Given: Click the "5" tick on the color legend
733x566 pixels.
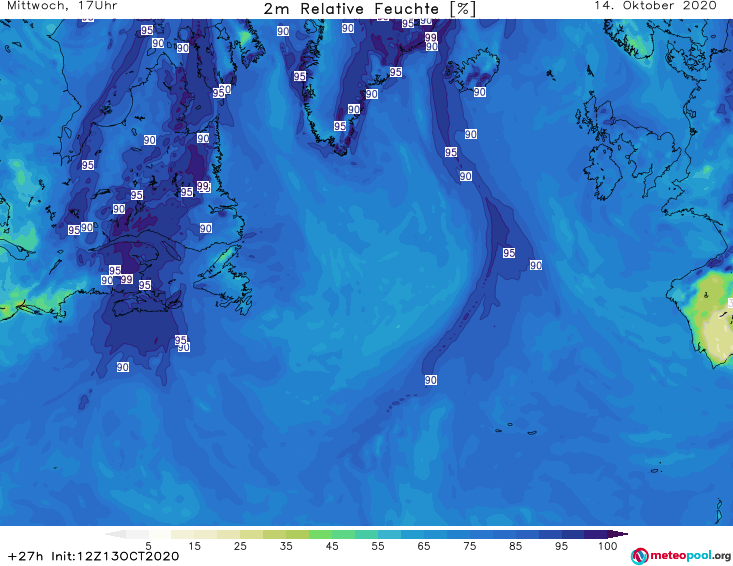Looking at the screenshot, I should 148,546.
